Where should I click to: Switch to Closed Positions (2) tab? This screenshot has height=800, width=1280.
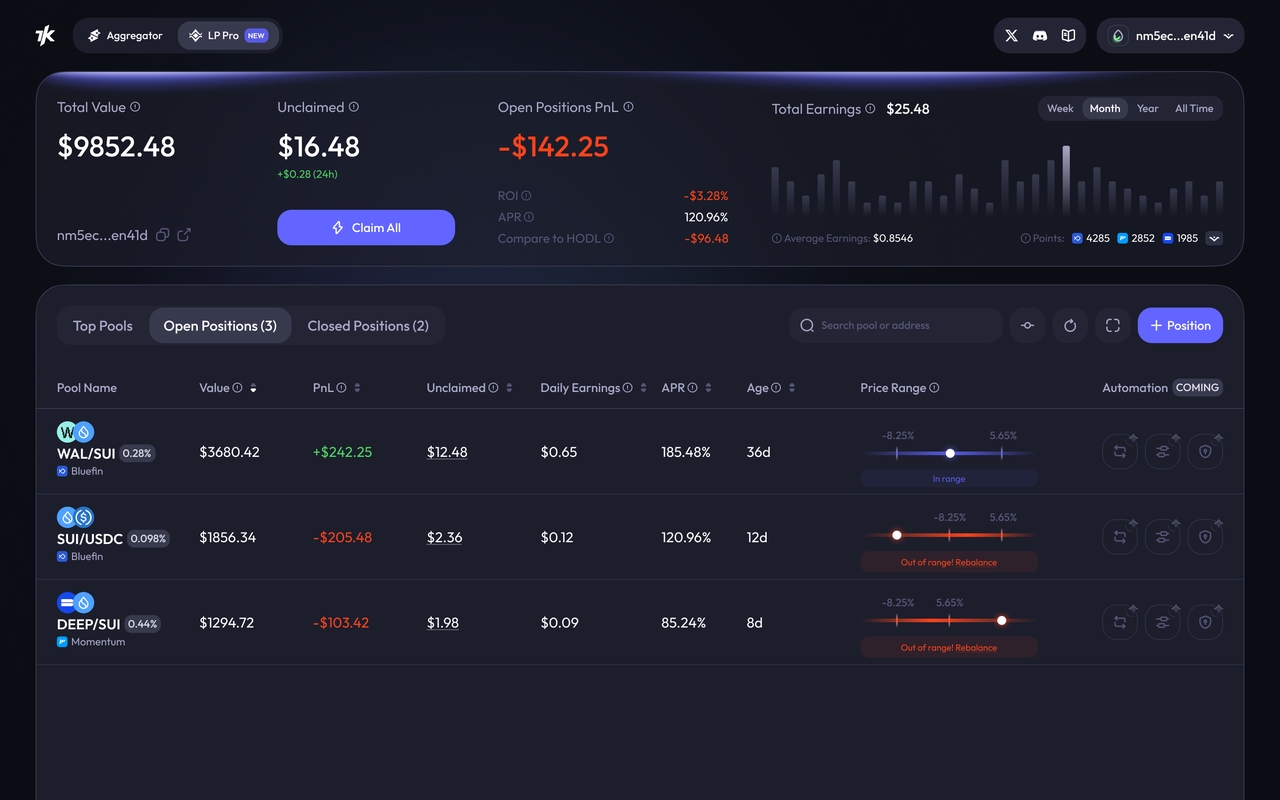(368, 326)
